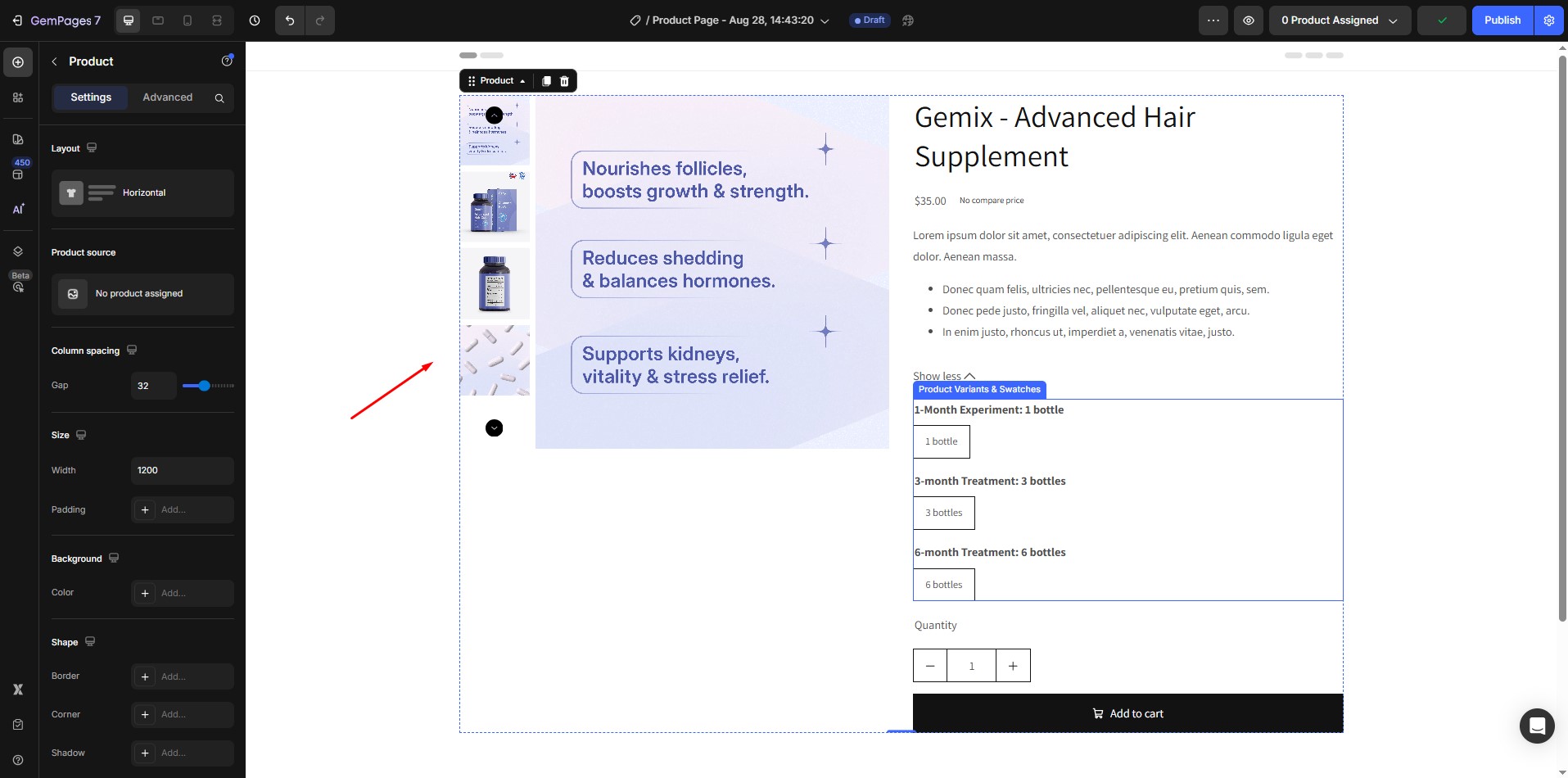Show previous gallery thumbnails with up arrow
This screenshot has height=778, width=1568.
494,115
